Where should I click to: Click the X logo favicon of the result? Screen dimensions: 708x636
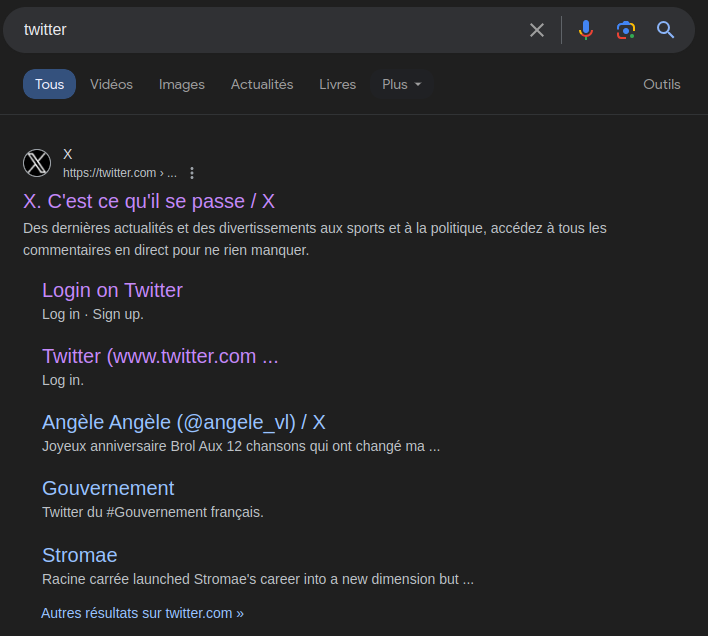37,163
